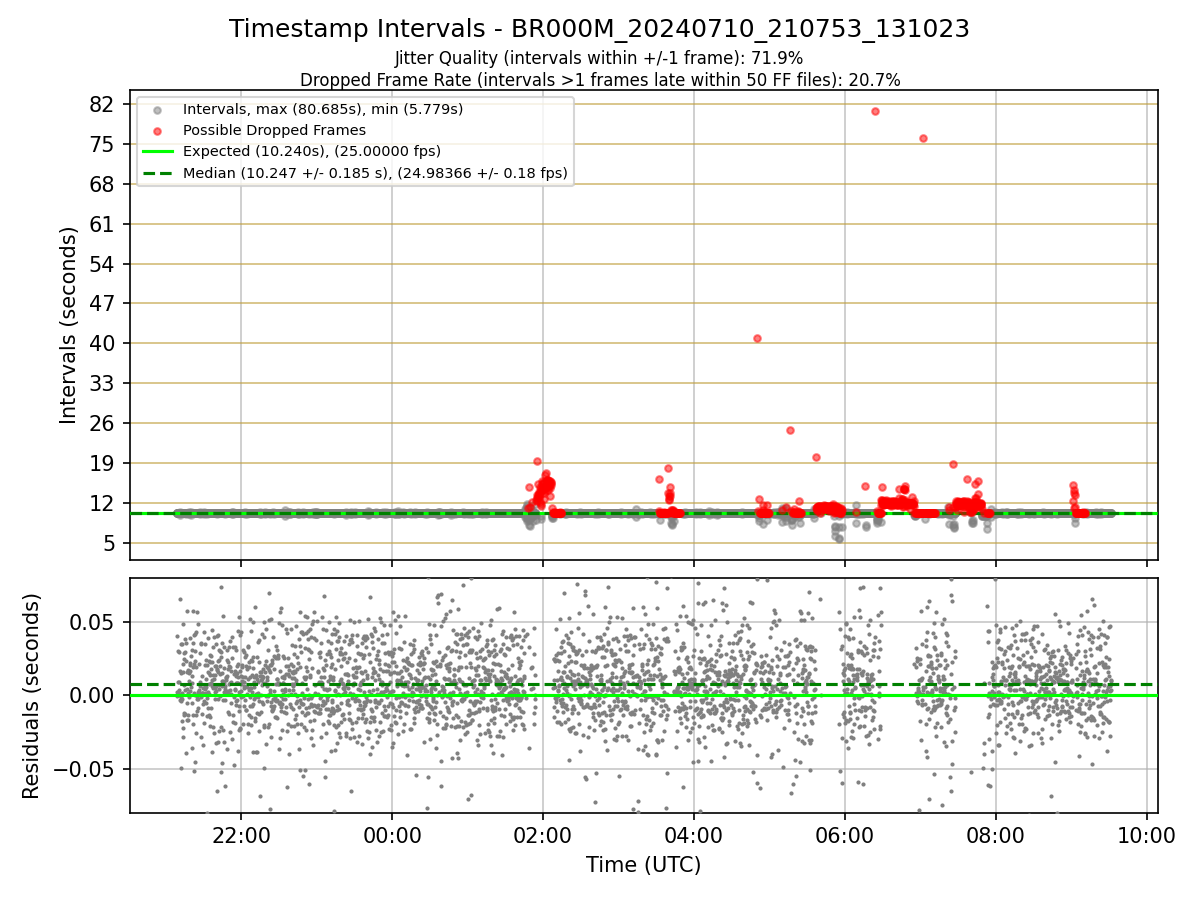Click the x-axis tick label '08:00'
This screenshot has width=1200, height=900.
pos(996,834)
